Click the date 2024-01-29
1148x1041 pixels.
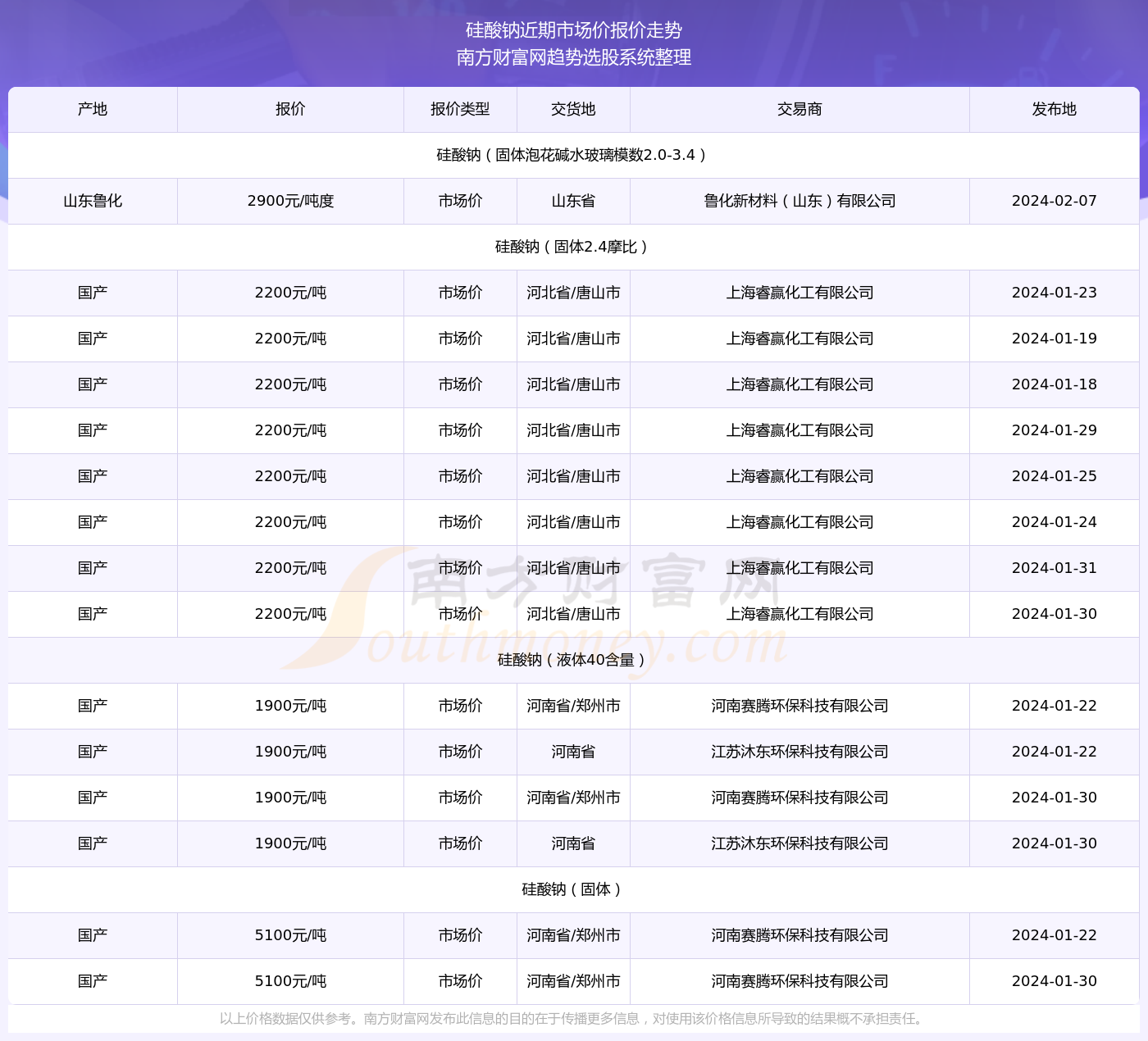(1055, 430)
